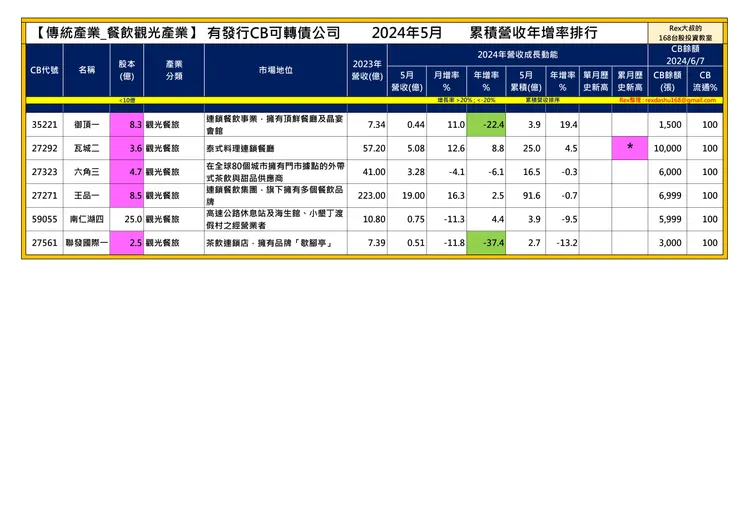Select the name cell 王品一
This screenshot has height=523, width=740.
[87, 195]
